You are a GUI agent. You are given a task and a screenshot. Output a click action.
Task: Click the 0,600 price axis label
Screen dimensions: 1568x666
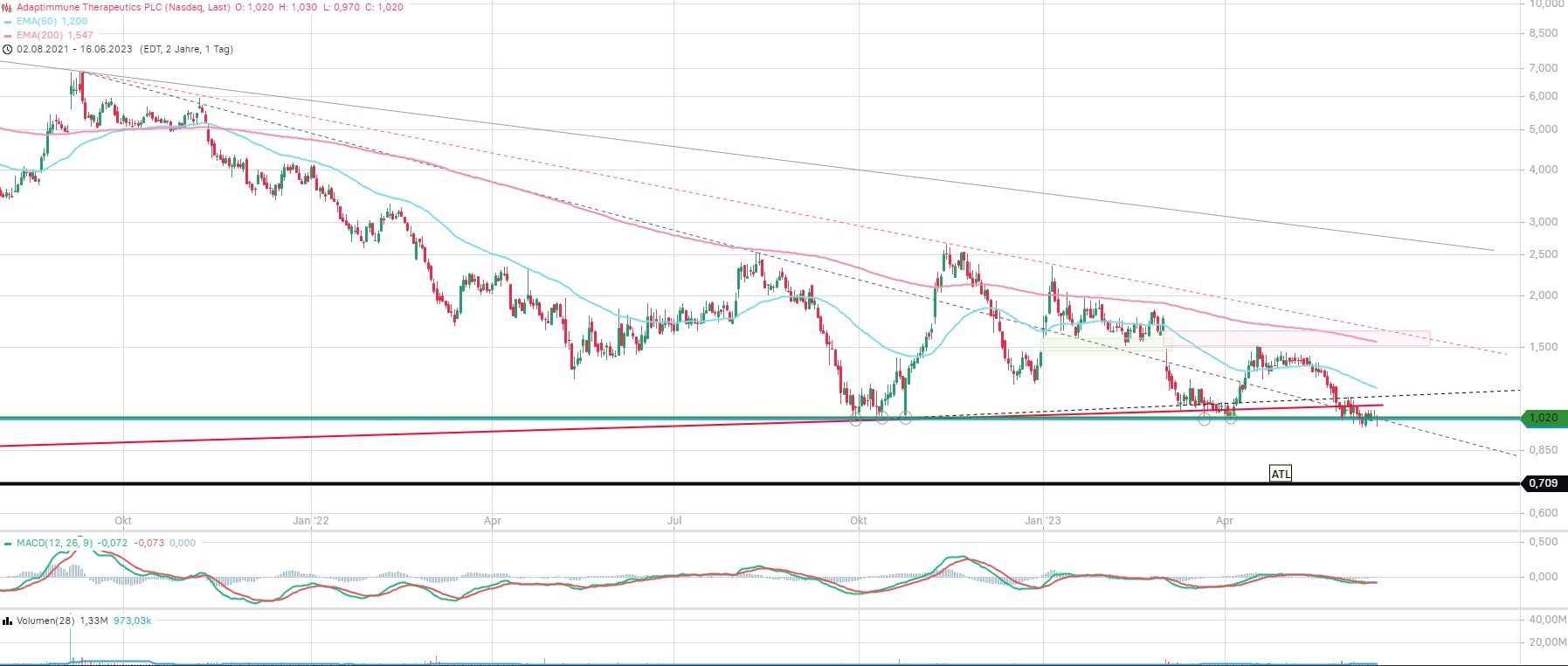pyautogui.click(x=1543, y=513)
